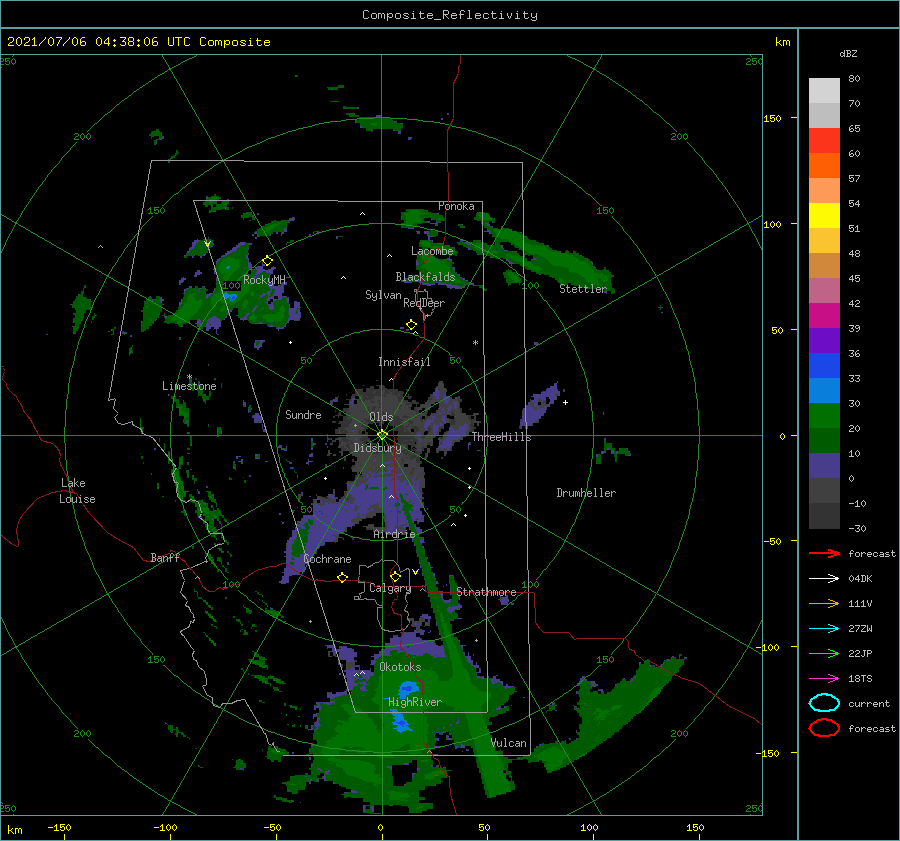Select the magenta swatch between 42 and 39 dBZ
900x841 pixels.
point(824,316)
